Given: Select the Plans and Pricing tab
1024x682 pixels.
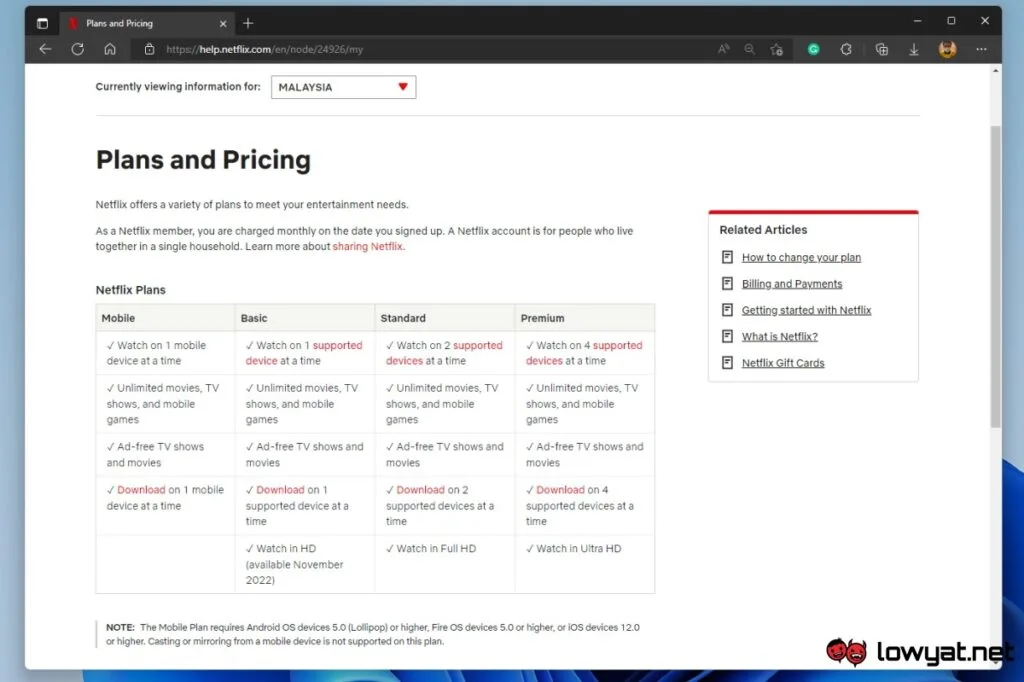Looking at the screenshot, I should 148,24.
